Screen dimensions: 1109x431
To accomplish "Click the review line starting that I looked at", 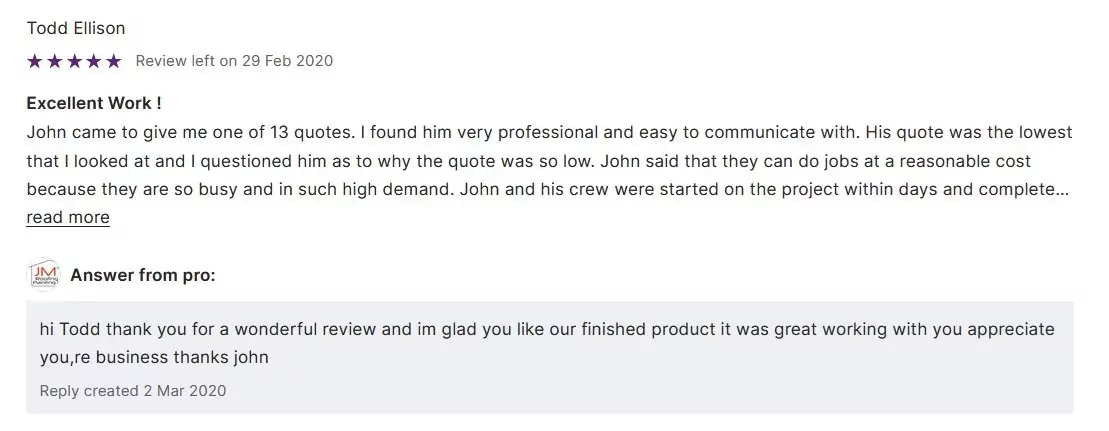I will coord(528,161).
